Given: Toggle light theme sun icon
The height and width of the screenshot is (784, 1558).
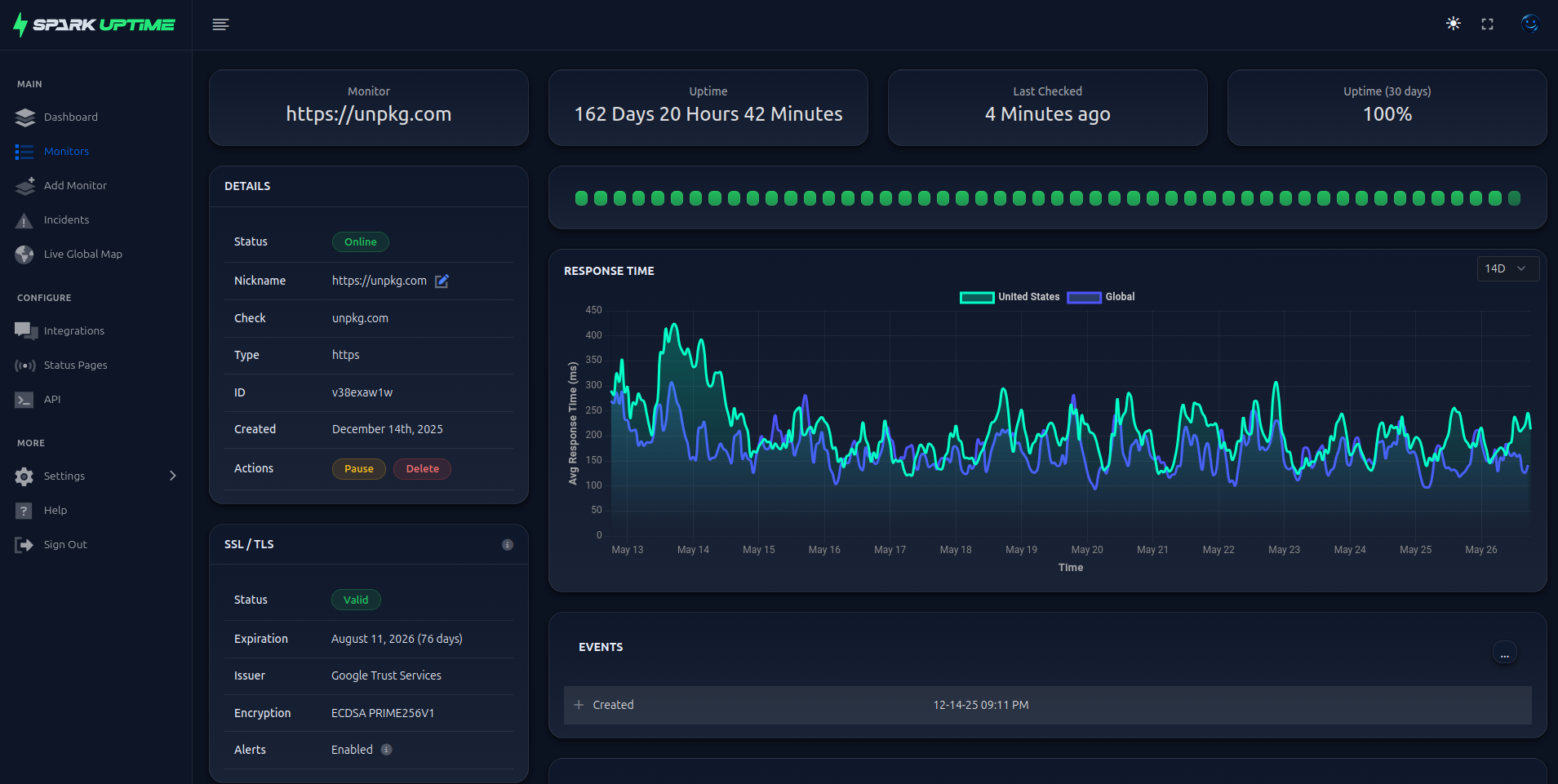Looking at the screenshot, I should pyautogui.click(x=1454, y=24).
